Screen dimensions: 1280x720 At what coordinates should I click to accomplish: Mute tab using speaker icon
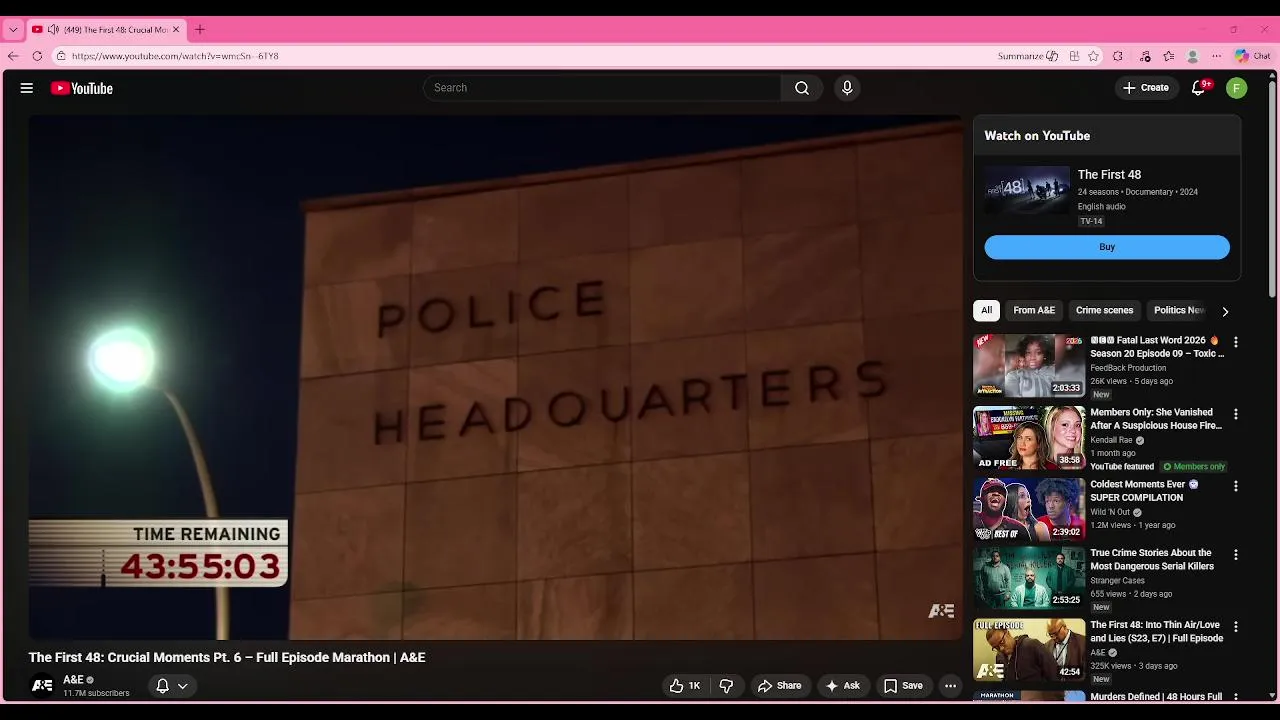[x=53, y=30]
